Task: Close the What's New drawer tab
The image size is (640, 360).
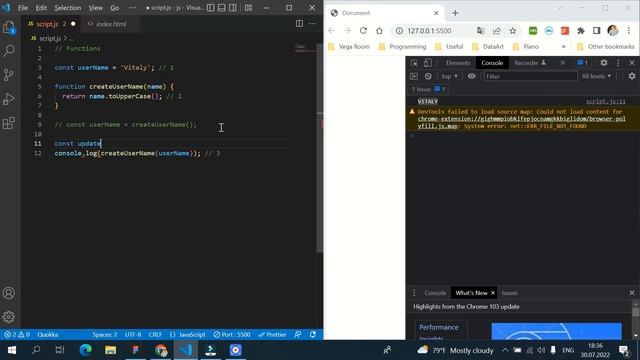Action: tap(493, 293)
